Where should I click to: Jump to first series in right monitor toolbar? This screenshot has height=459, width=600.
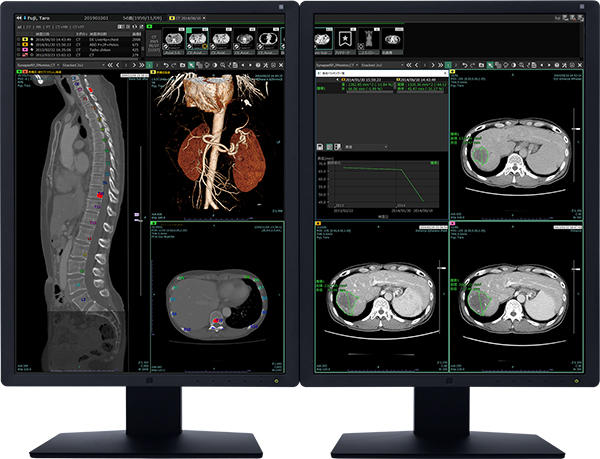click(x=409, y=65)
